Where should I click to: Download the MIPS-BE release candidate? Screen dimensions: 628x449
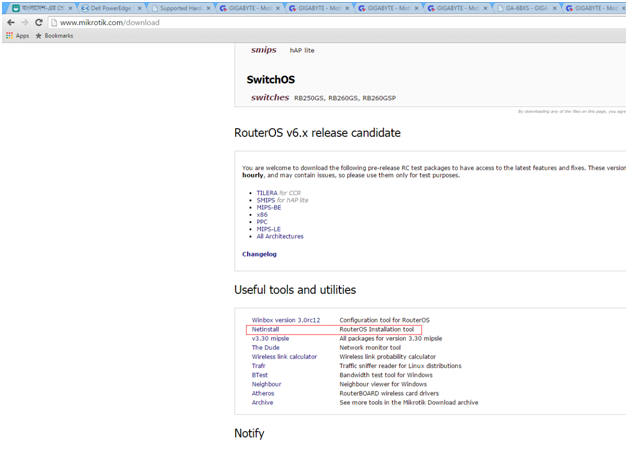coord(269,207)
